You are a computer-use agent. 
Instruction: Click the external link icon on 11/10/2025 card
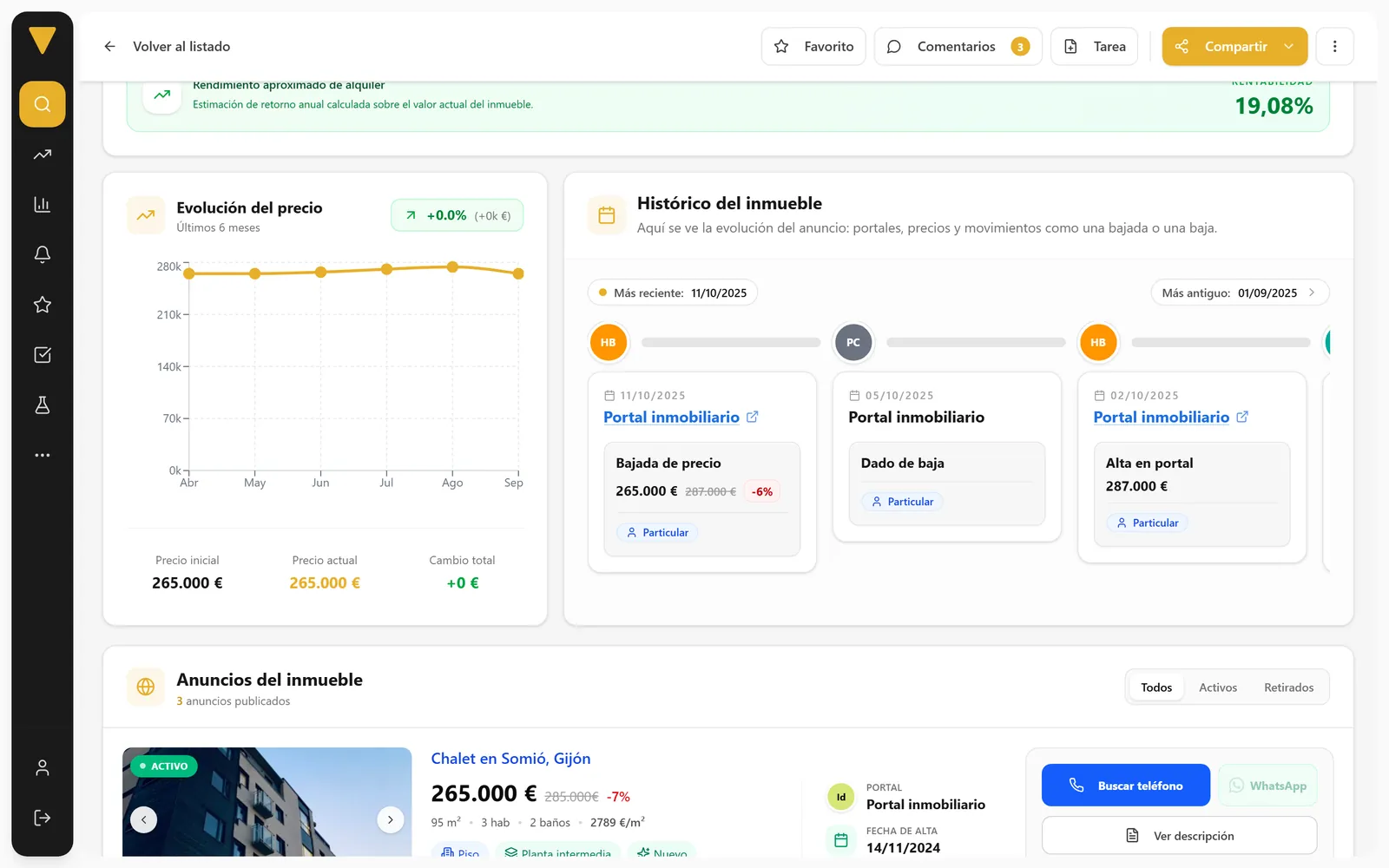pyautogui.click(x=753, y=418)
